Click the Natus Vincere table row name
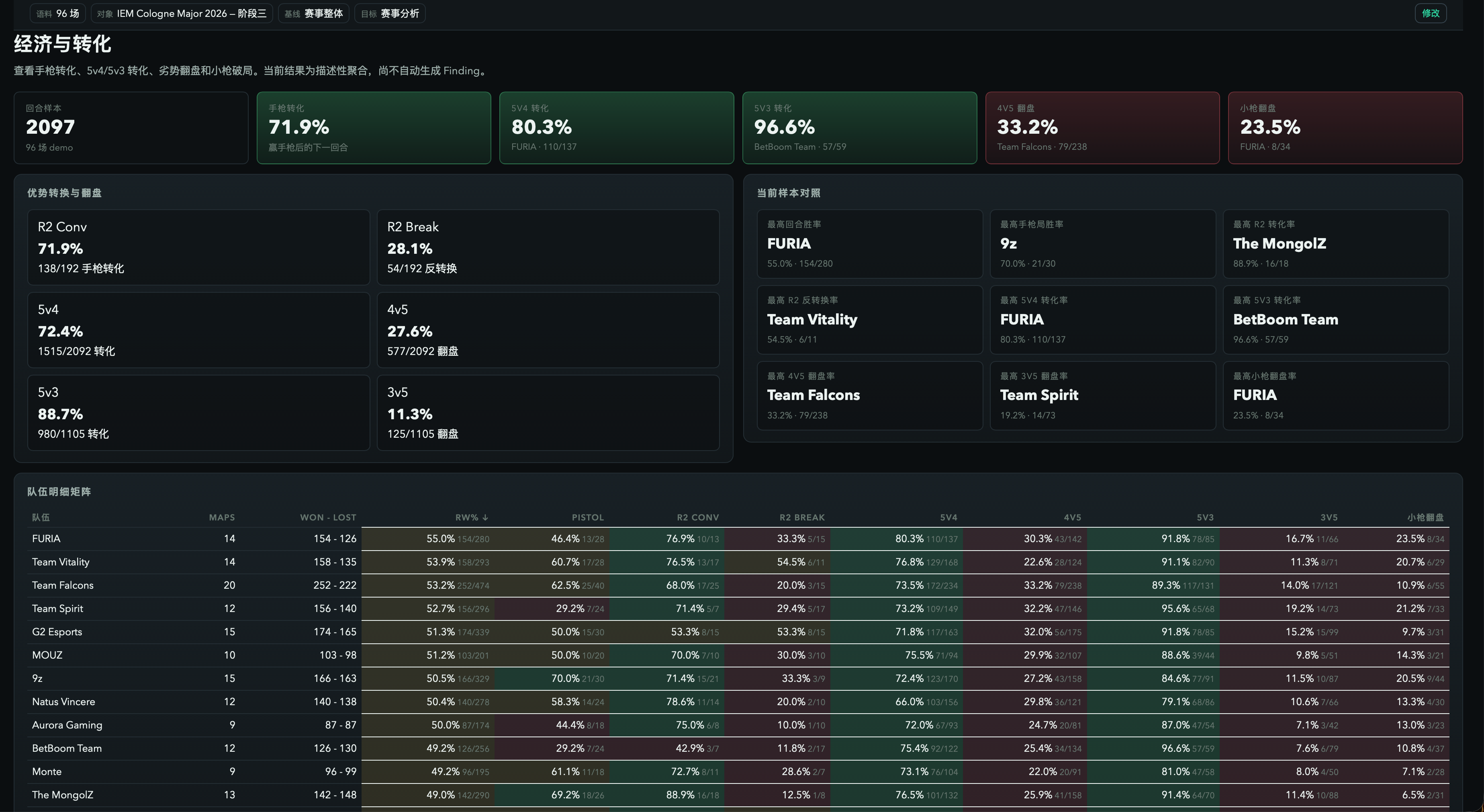The image size is (1484, 812). [63, 702]
